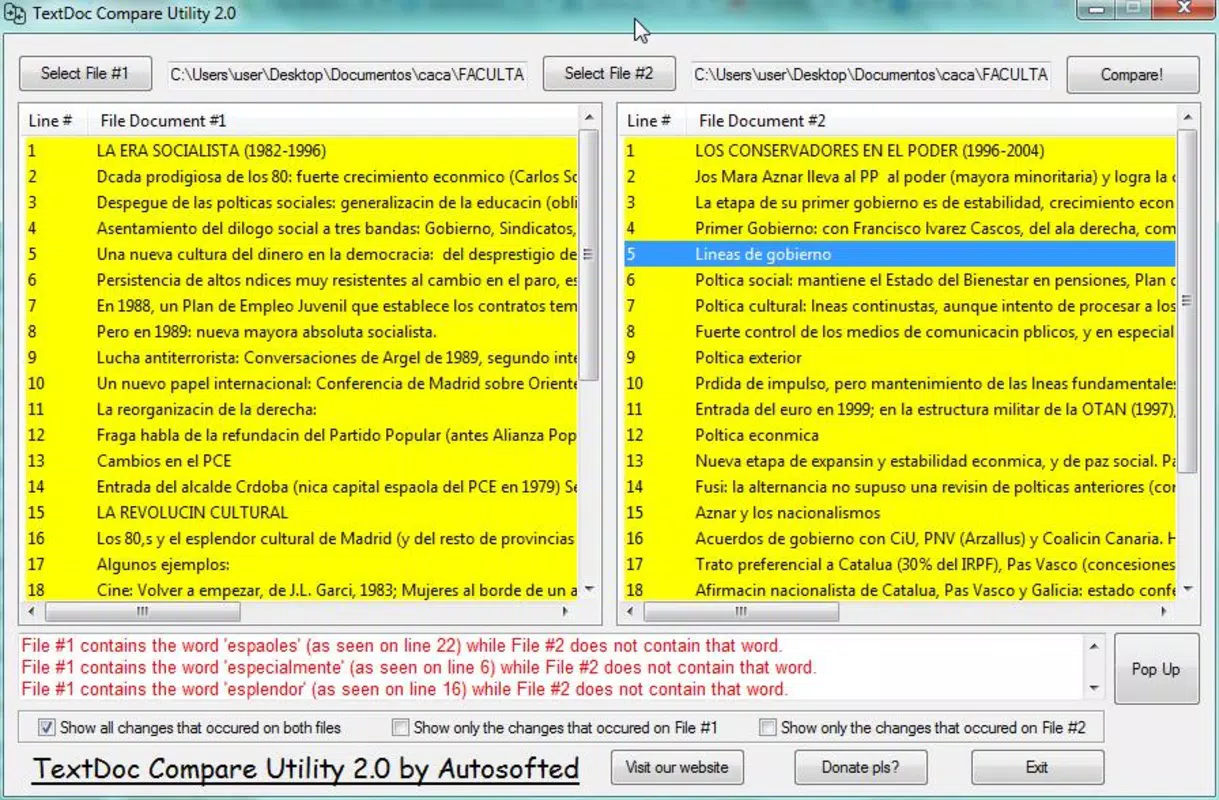
Task: Select row 'LOS CONSERVADORES EN EL PODER (1996-2004)'
Action: tap(899, 151)
